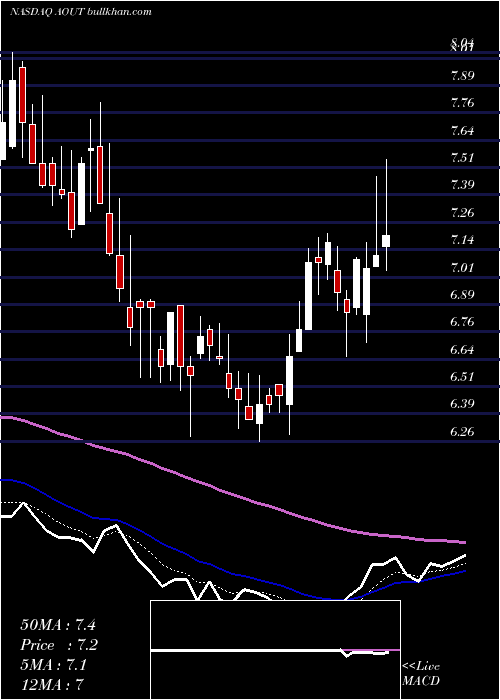Click the 50MA : 7.4 legend entry

[58, 625]
